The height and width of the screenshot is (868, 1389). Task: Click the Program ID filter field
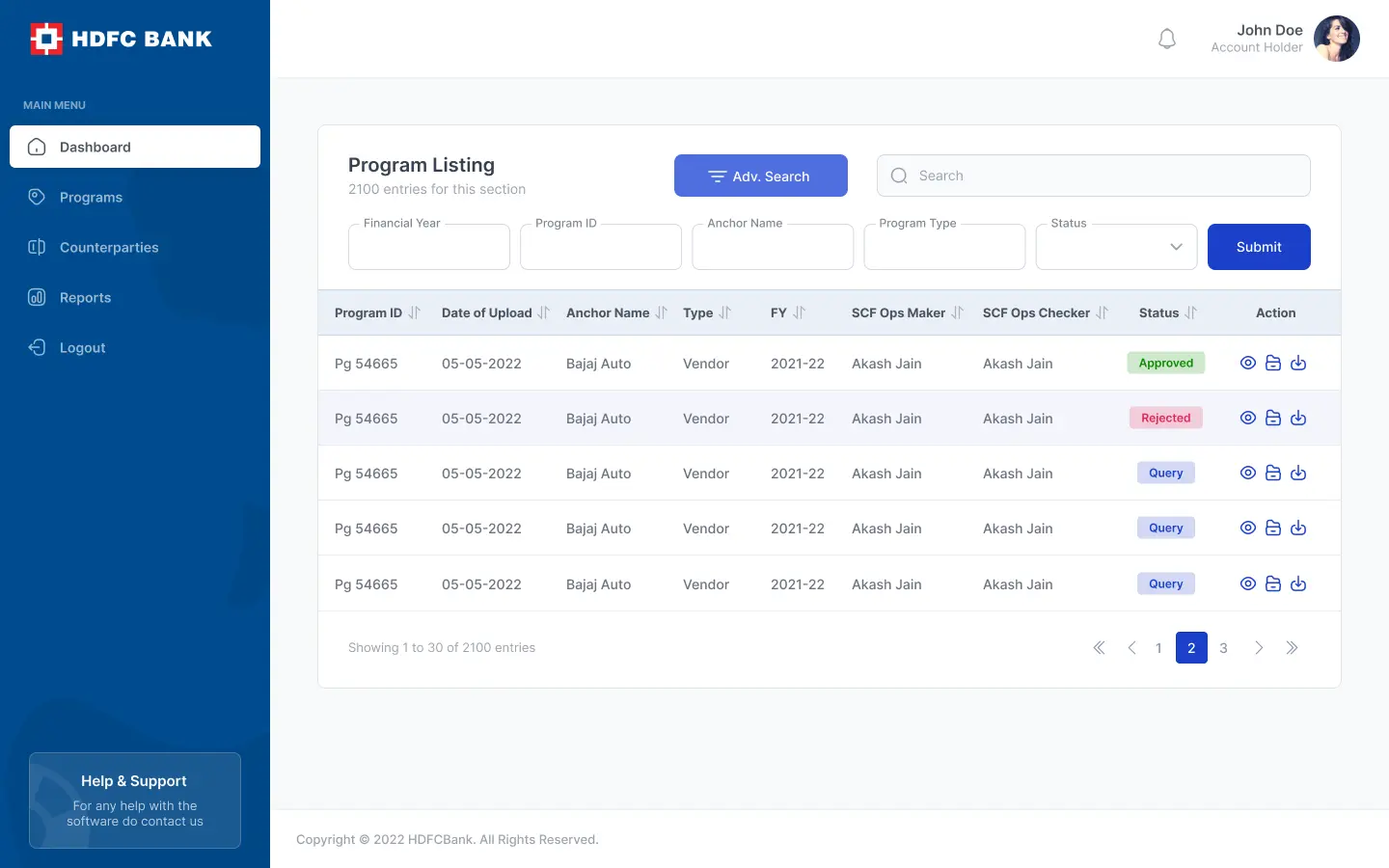point(601,247)
